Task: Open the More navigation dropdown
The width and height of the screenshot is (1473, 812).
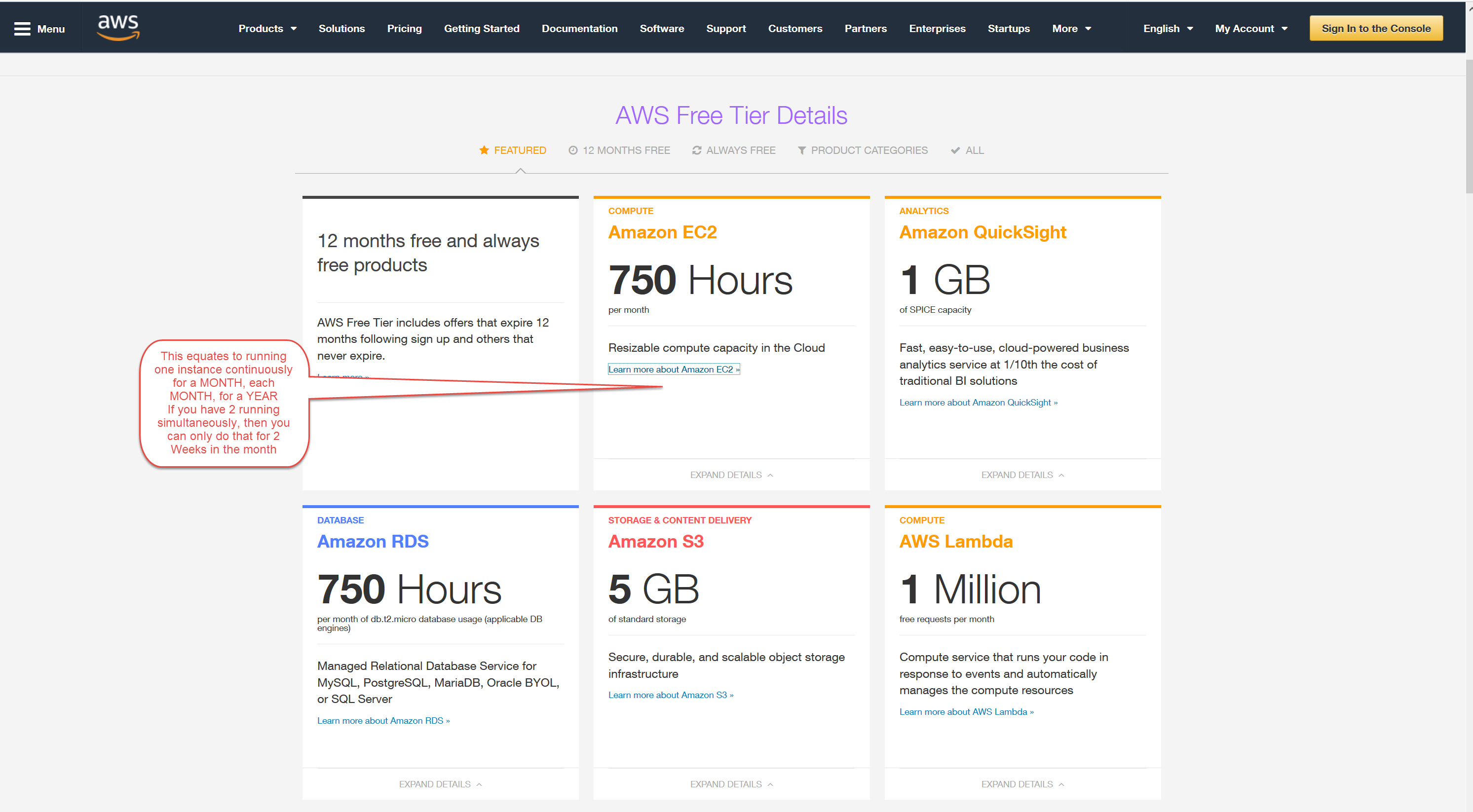Action: 1071,29
